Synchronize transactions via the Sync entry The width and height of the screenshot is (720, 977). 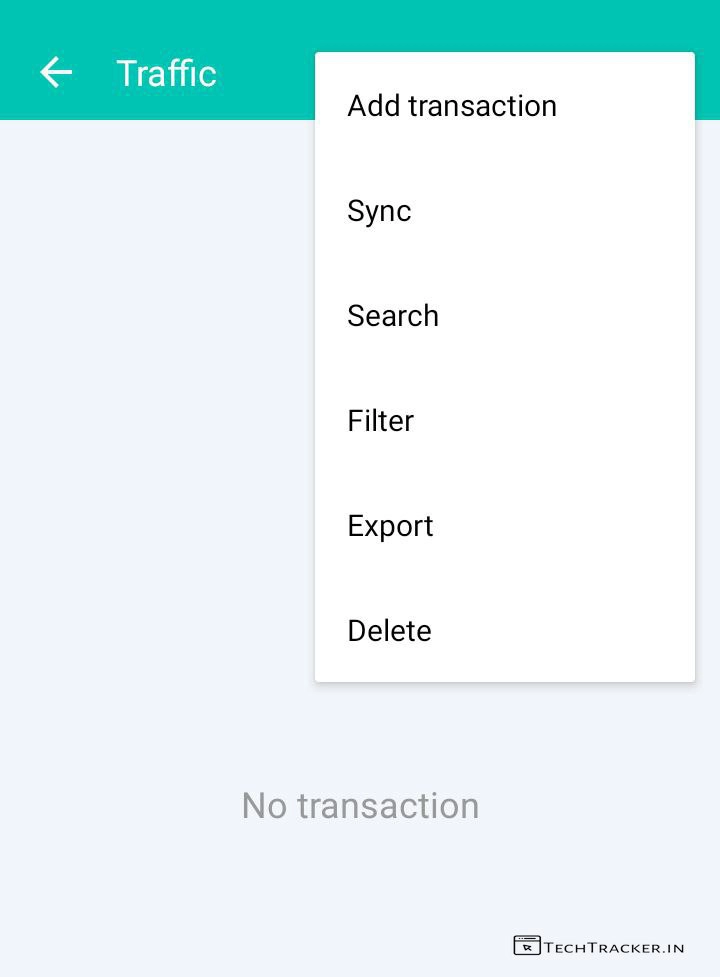[x=379, y=211]
